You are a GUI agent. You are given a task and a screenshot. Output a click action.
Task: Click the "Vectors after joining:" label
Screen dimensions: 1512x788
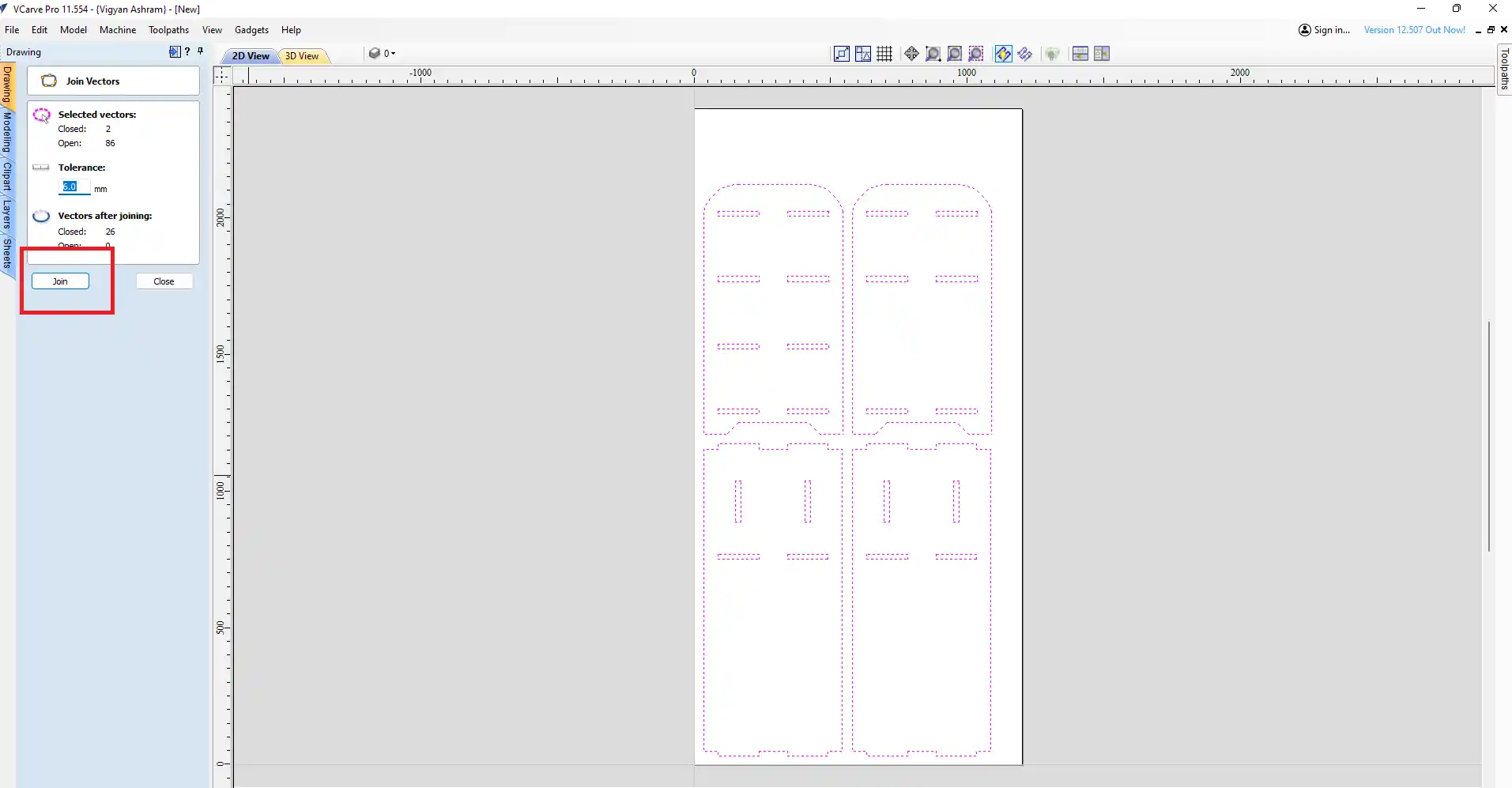(105, 216)
